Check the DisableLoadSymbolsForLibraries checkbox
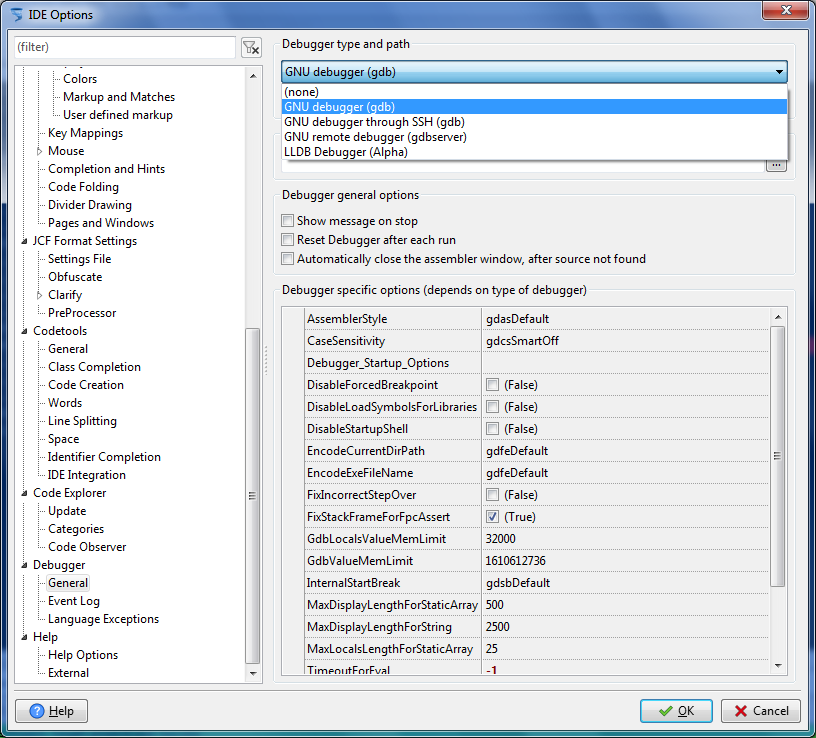 [x=492, y=406]
